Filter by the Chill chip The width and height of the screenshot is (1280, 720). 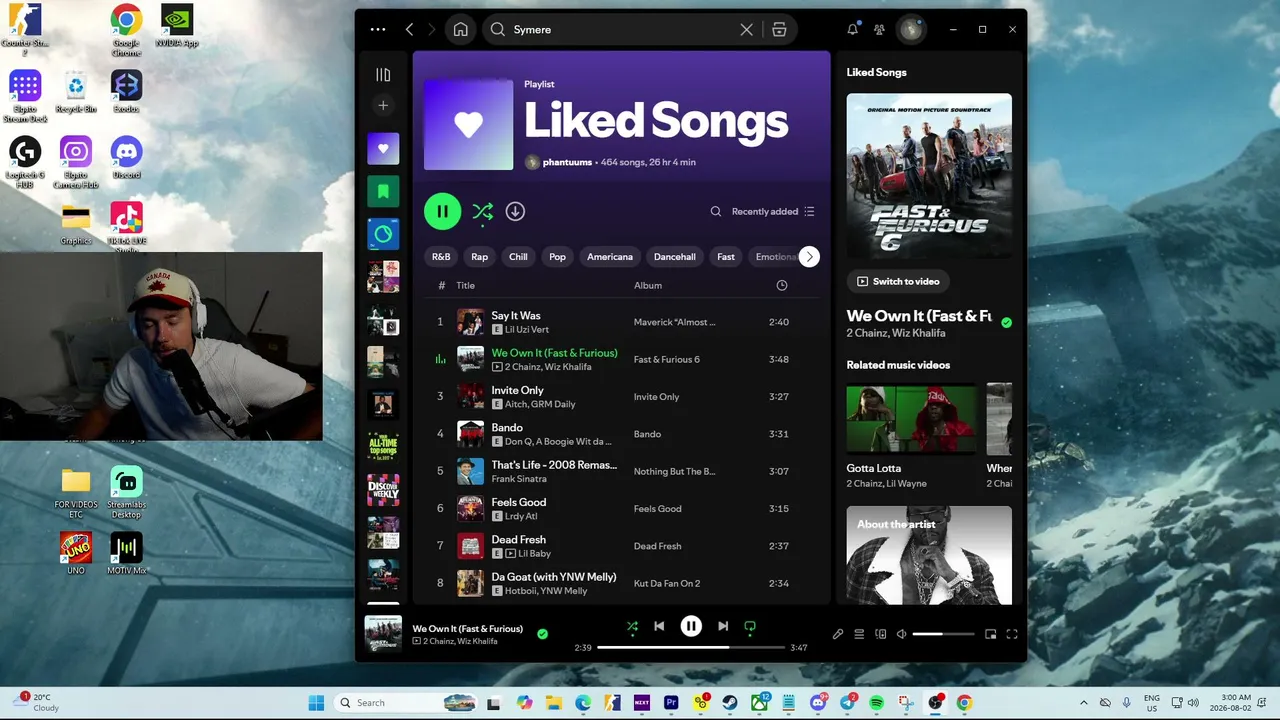point(518,257)
